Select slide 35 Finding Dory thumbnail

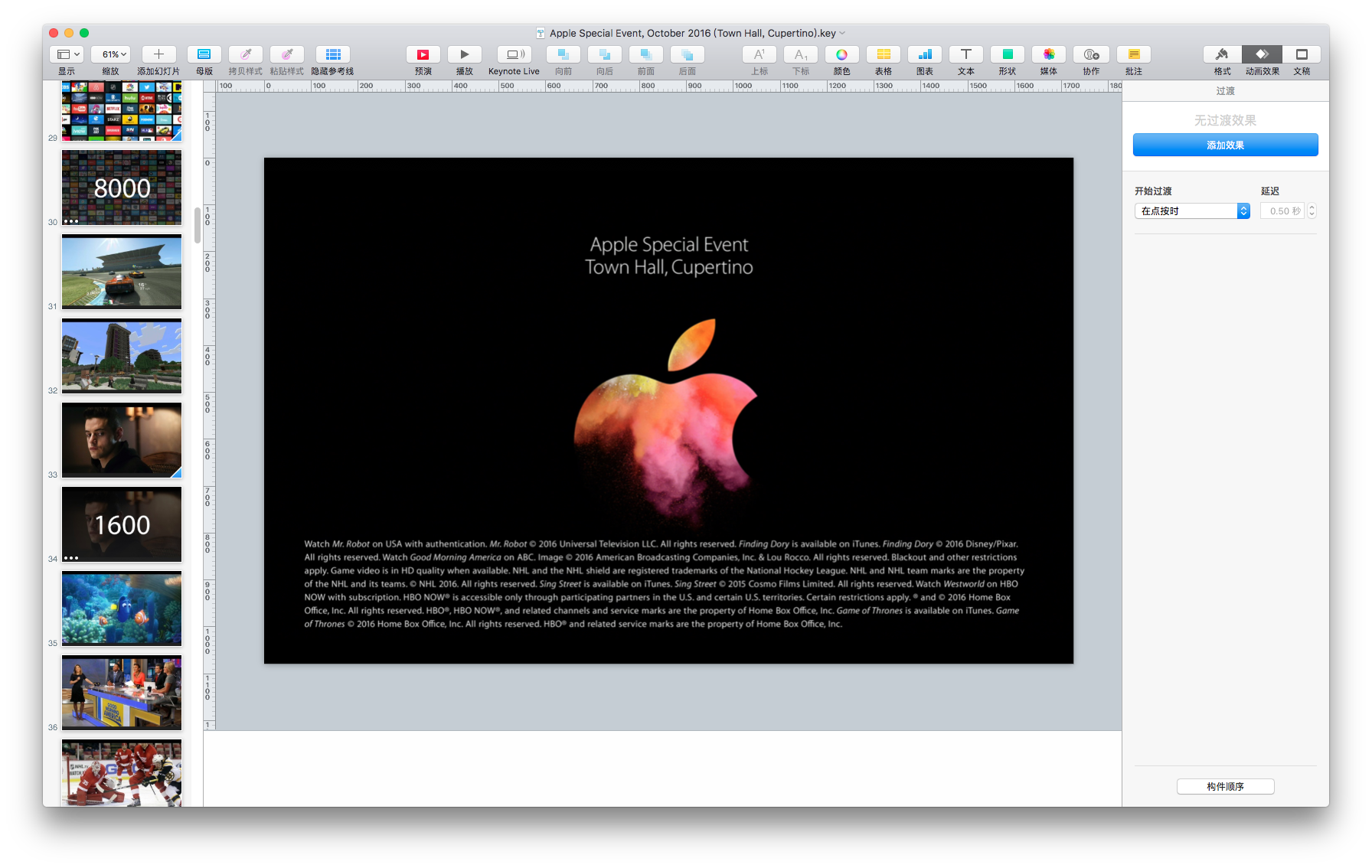pyautogui.click(x=122, y=609)
